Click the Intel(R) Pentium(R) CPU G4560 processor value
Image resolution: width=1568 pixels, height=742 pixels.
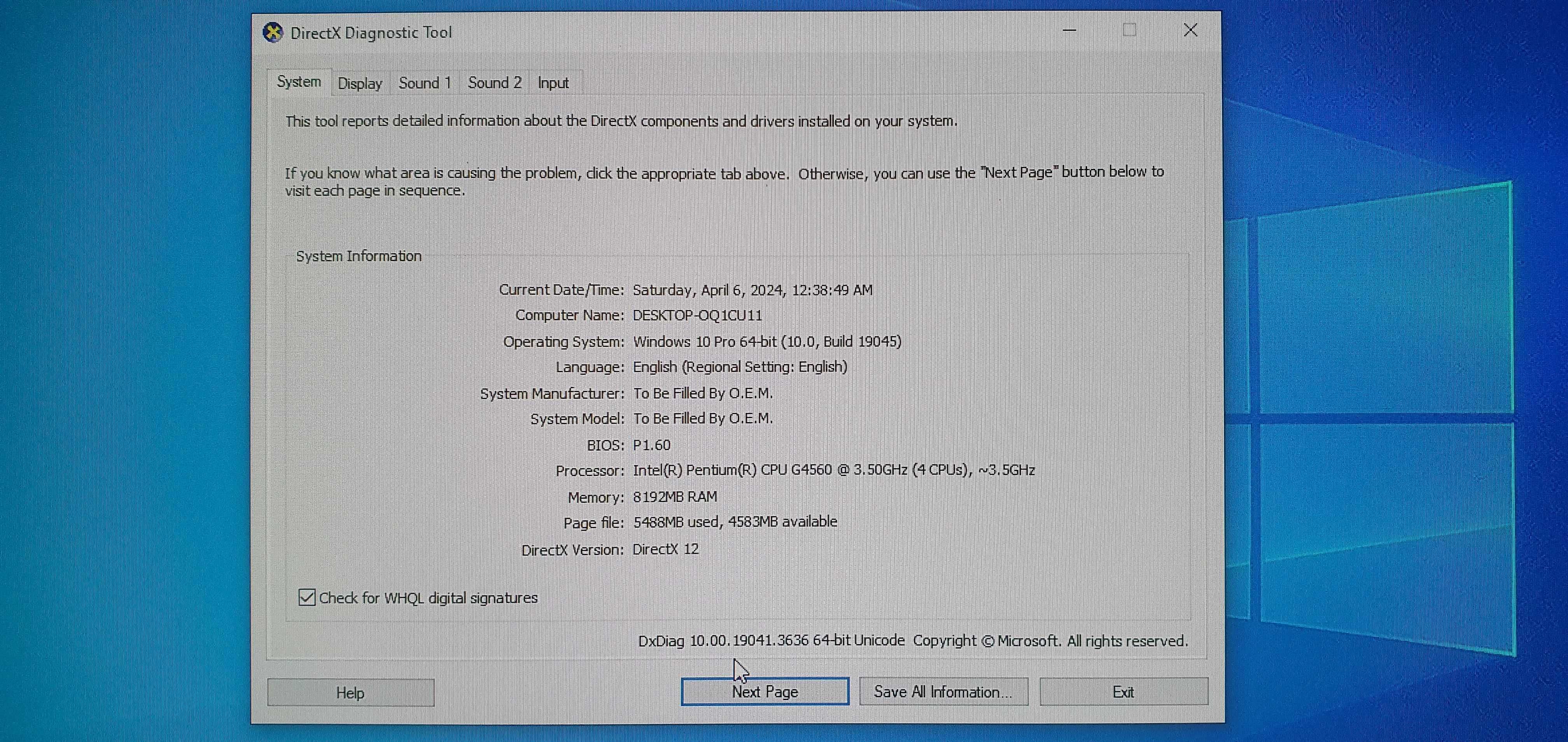tap(834, 470)
